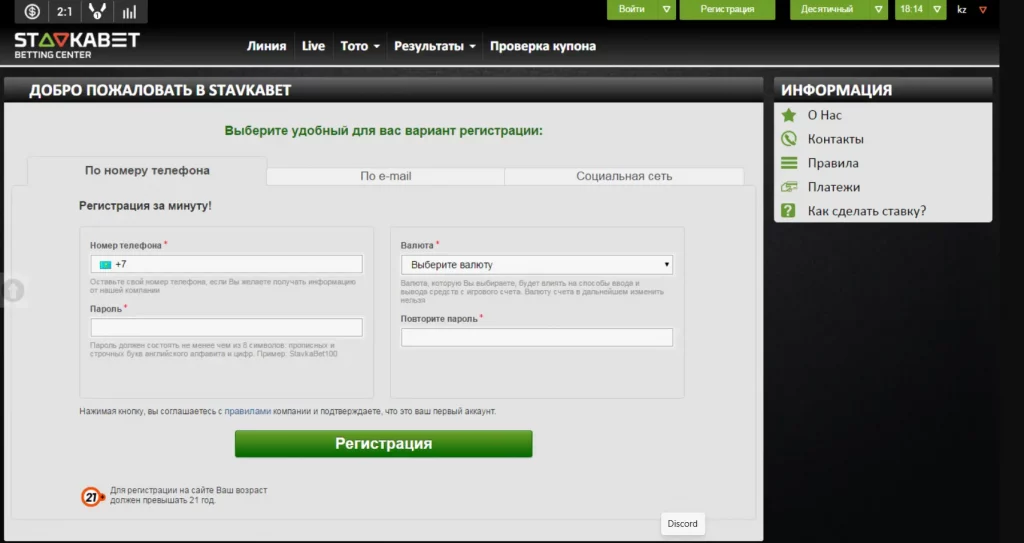This screenshot has height=543, width=1024.
Task: Expand the Тото menu
Action: [x=360, y=46]
